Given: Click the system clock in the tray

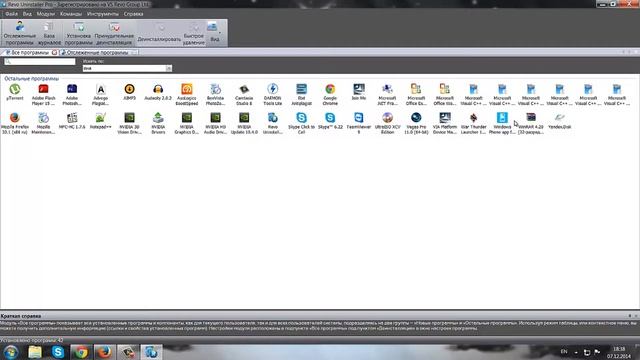Looking at the screenshot, I should click(619, 353).
